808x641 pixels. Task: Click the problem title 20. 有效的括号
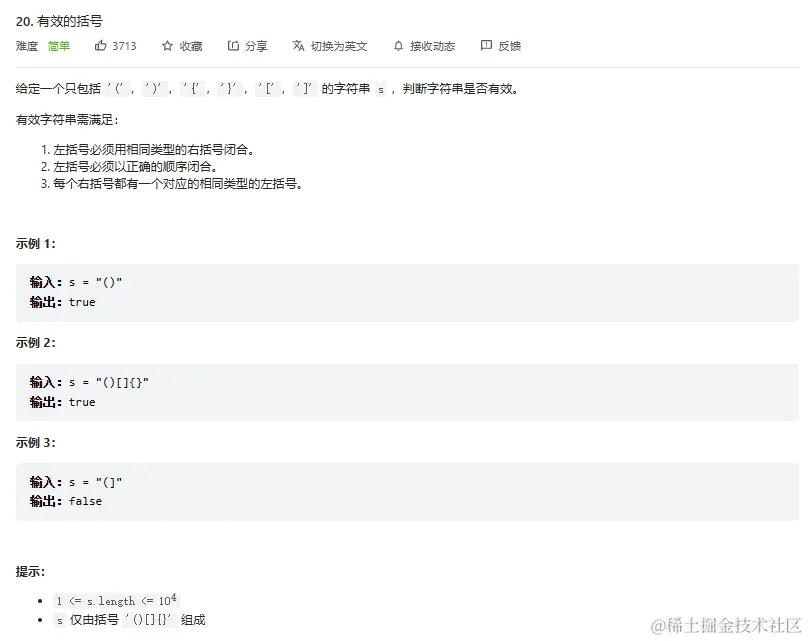click(59, 21)
